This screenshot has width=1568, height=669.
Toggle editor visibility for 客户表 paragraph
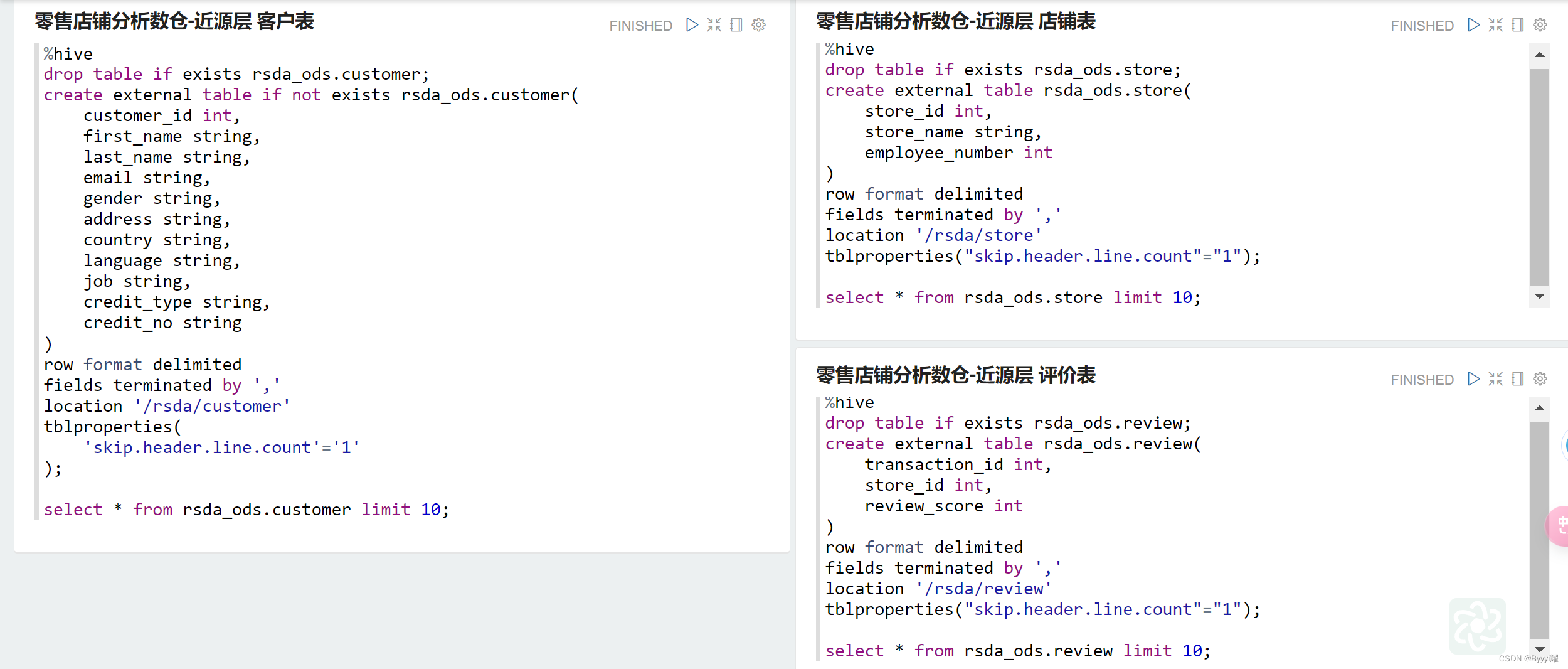(714, 25)
